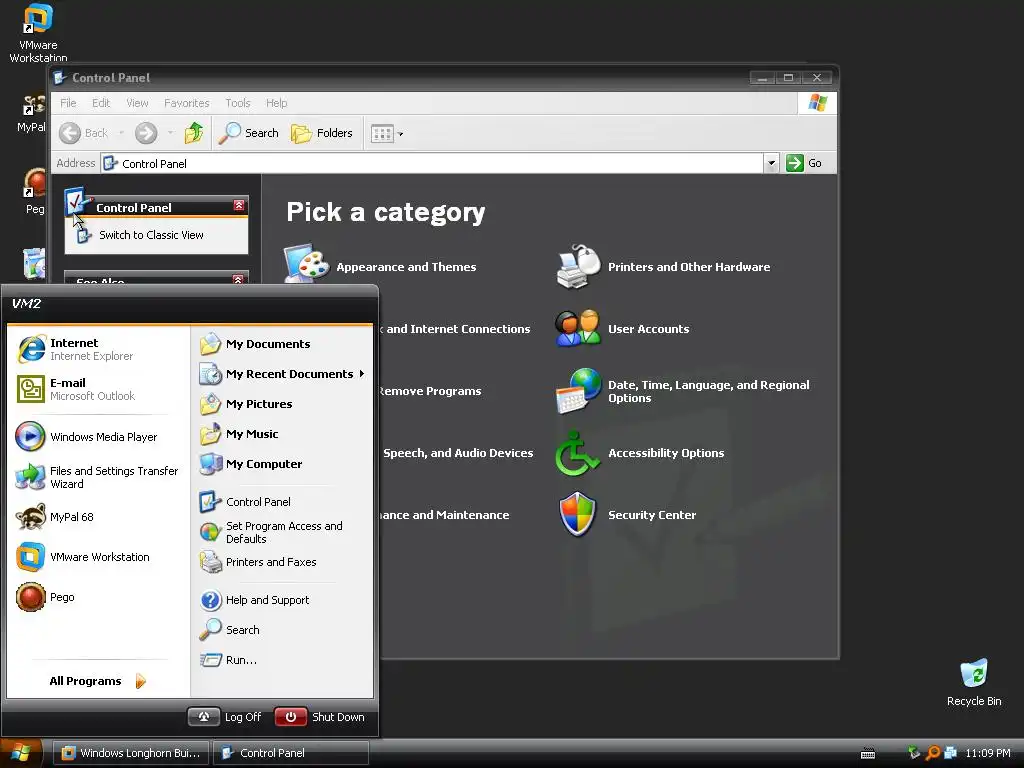Image resolution: width=1024 pixels, height=768 pixels.
Task: Open Security Center category
Action: [626, 515]
